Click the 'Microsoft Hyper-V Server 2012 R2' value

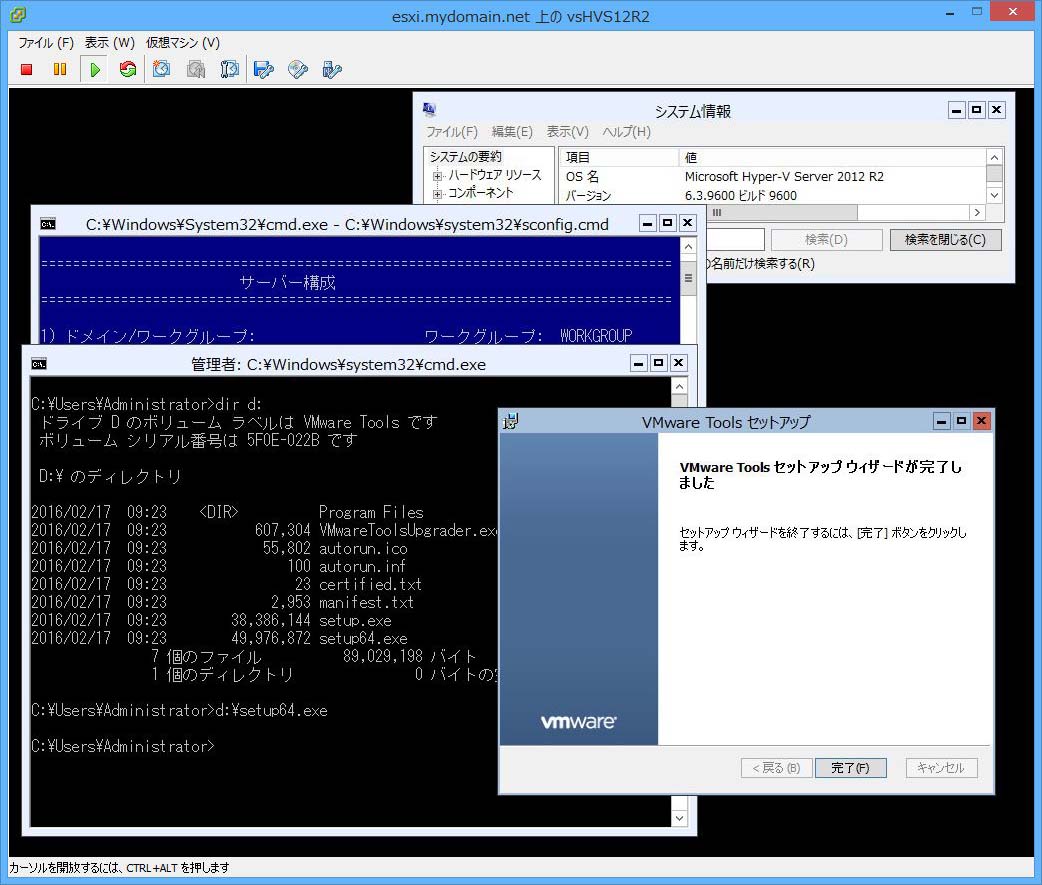point(784,177)
